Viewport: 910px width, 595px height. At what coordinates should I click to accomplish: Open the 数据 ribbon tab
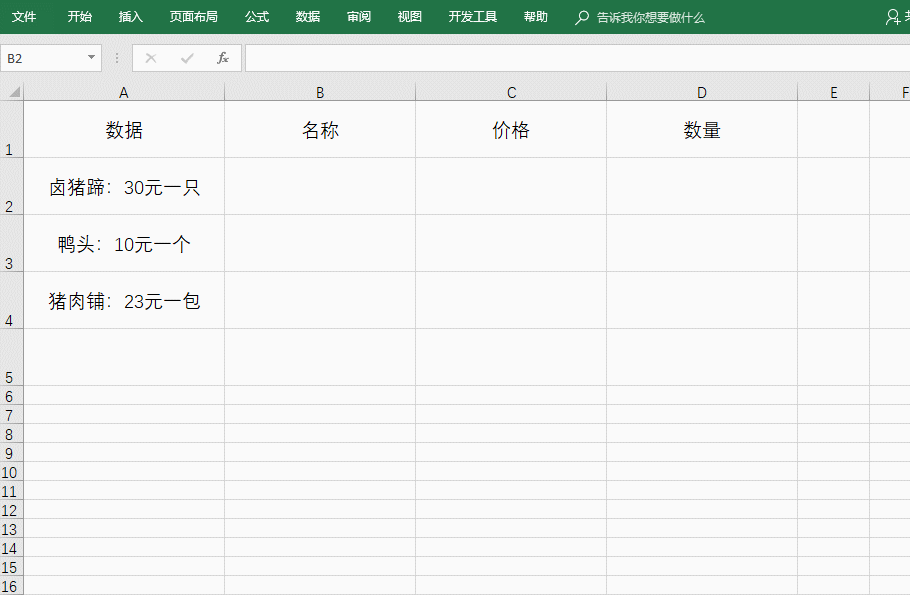(x=307, y=17)
